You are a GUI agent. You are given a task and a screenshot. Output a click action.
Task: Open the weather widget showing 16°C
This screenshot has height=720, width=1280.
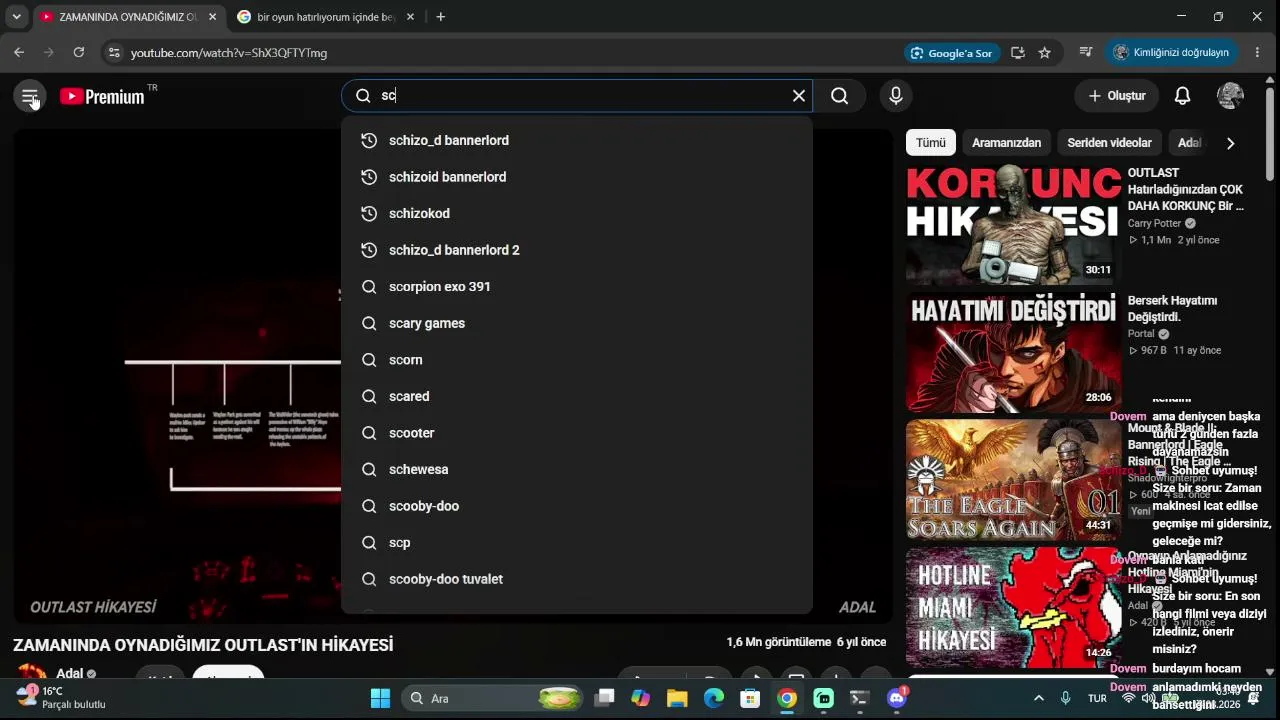pos(62,698)
